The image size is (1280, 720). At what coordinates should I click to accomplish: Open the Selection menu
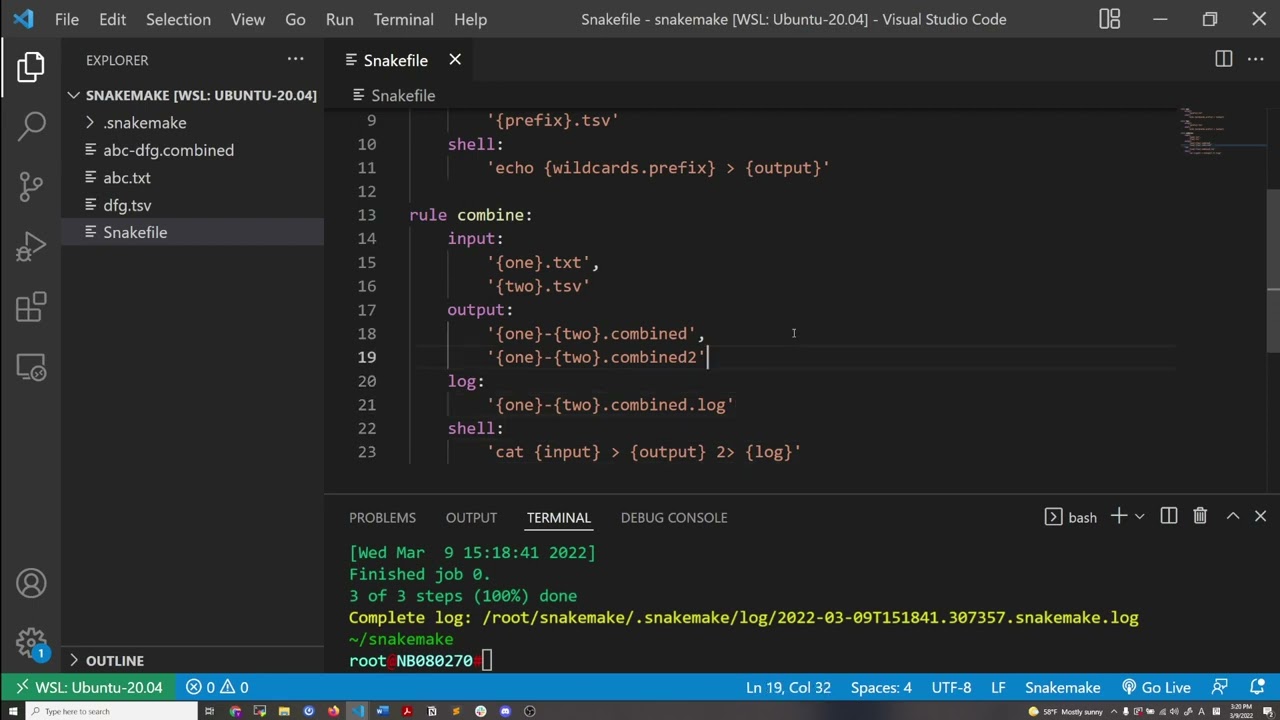pos(178,19)
